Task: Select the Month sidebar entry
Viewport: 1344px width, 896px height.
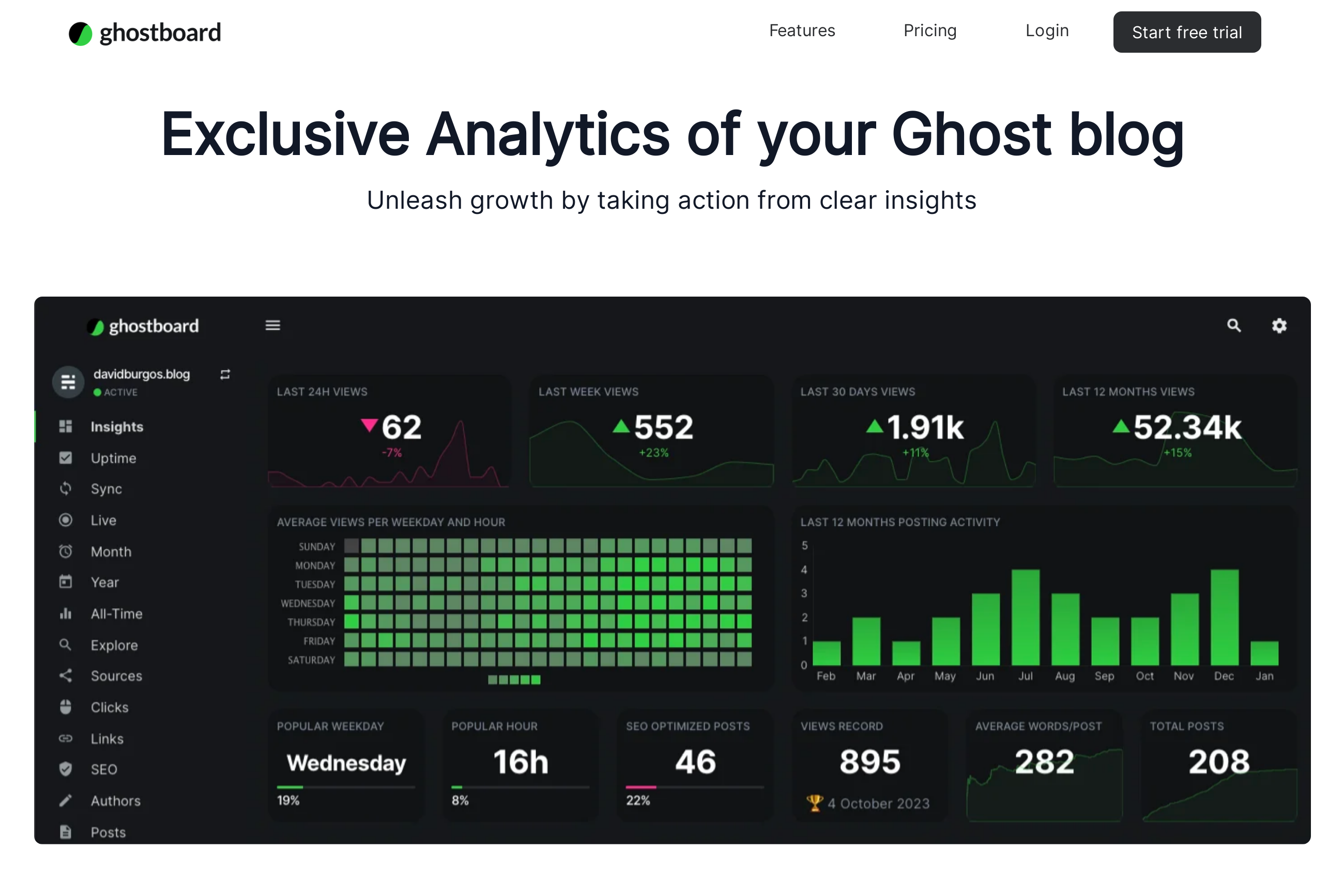Action: point(111,551)
